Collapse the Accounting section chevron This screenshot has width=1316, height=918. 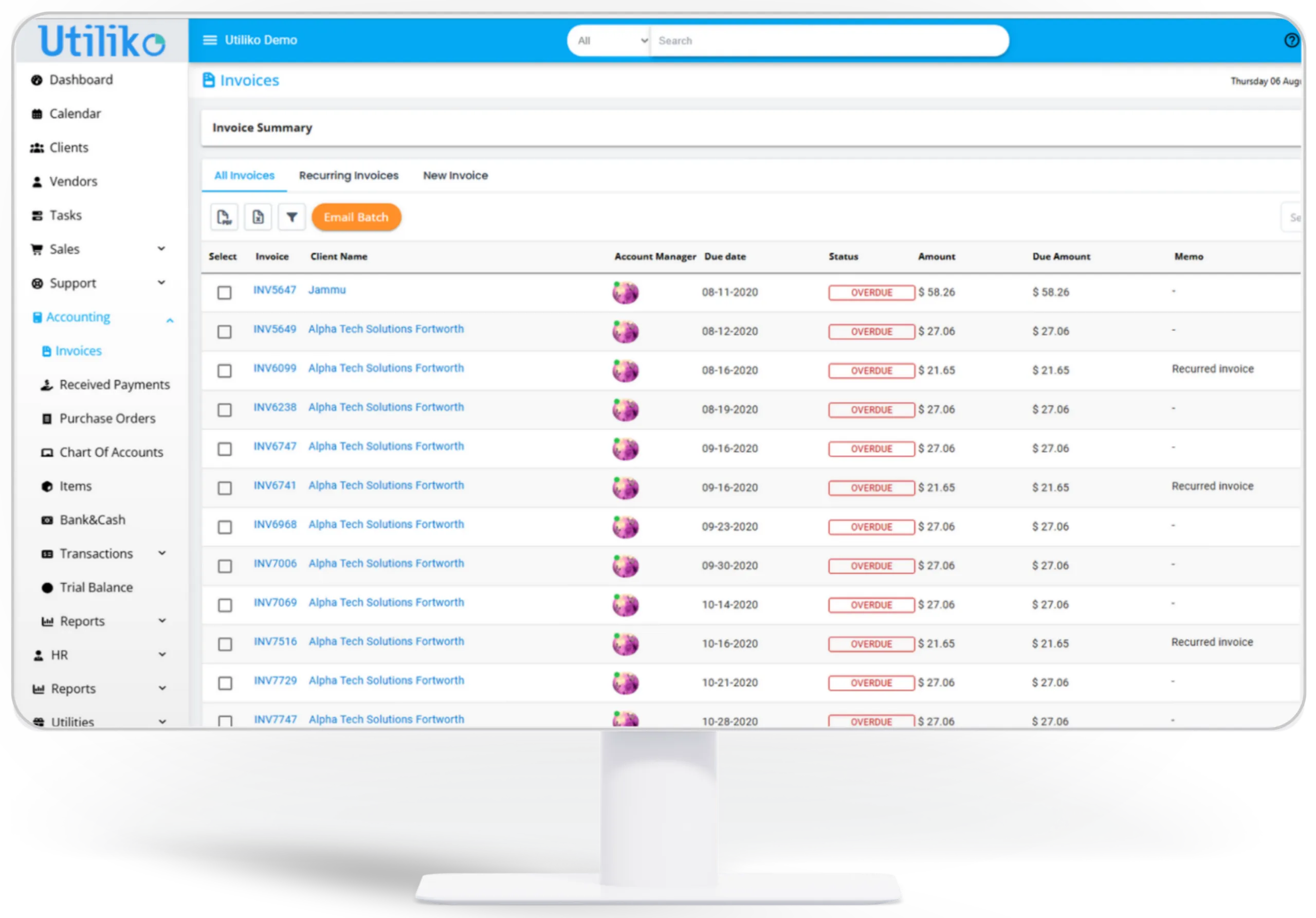[170, 320]
